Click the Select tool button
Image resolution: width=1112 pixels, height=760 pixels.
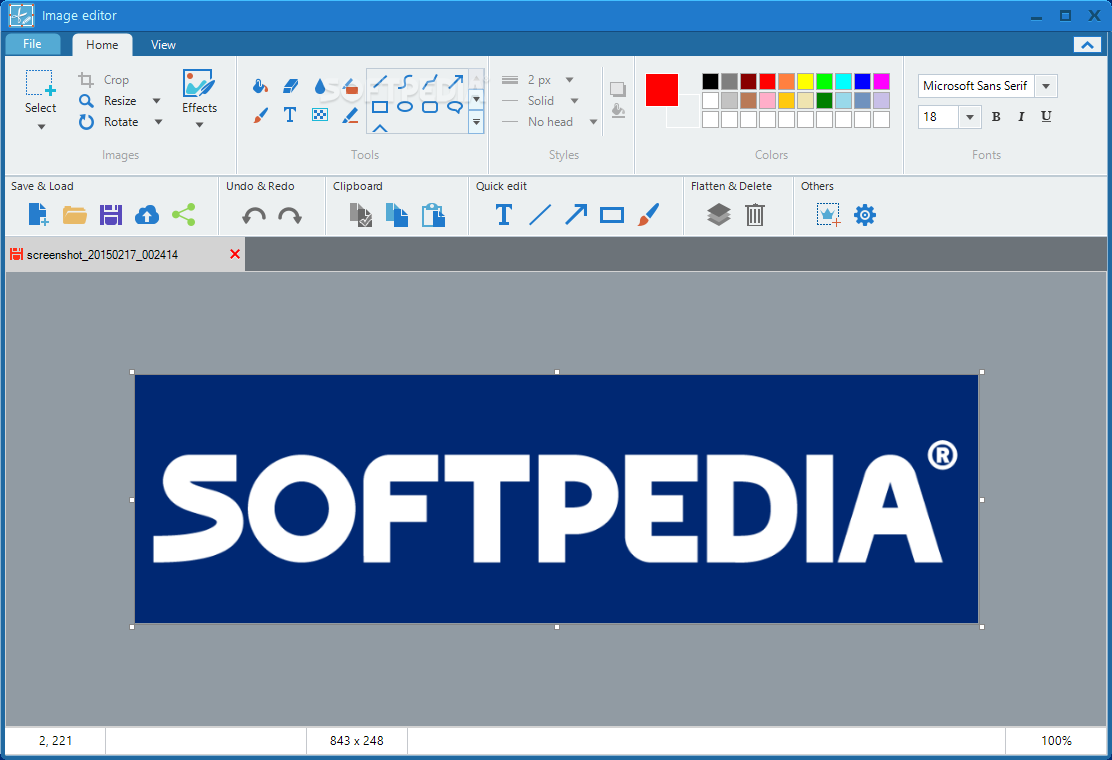[40, 91]
